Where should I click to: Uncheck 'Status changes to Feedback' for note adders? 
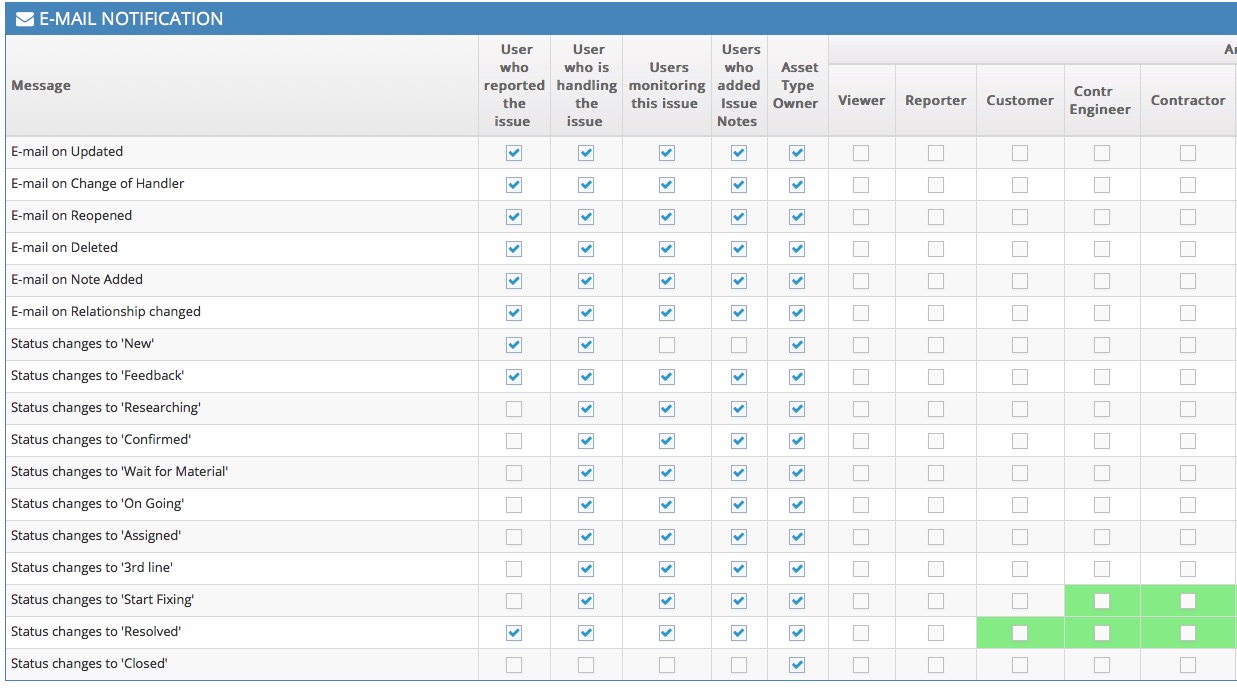pos(739,377)
